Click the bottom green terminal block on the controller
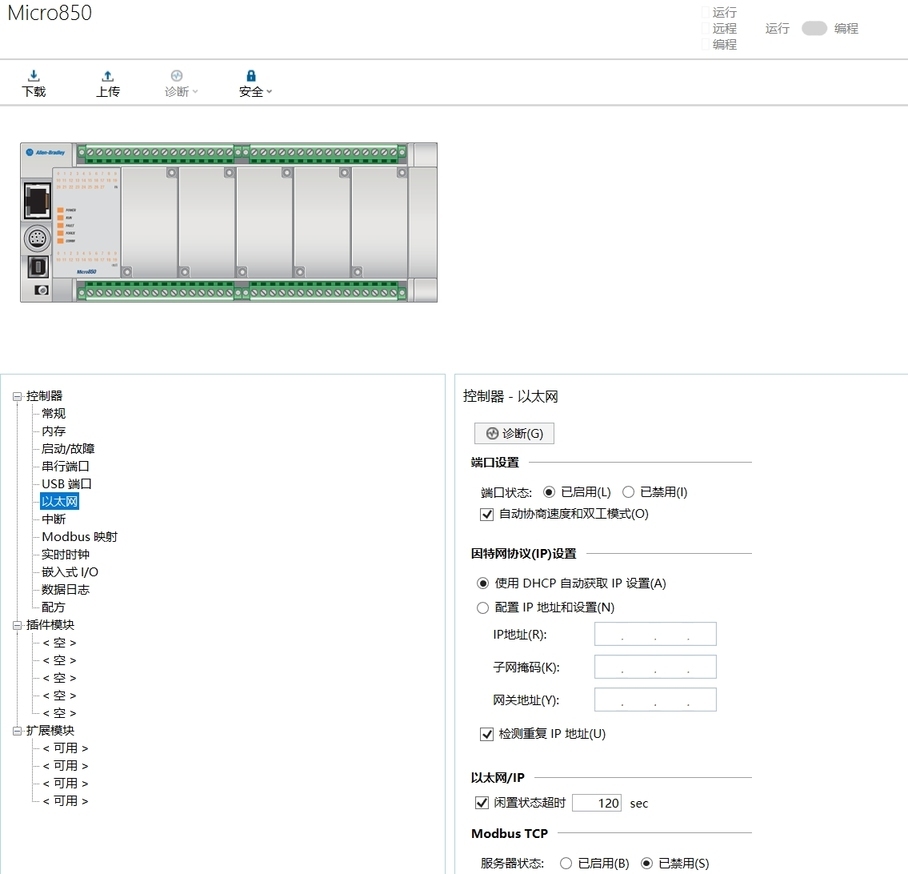This screenshot has width=908, height=874. point(242,292)
